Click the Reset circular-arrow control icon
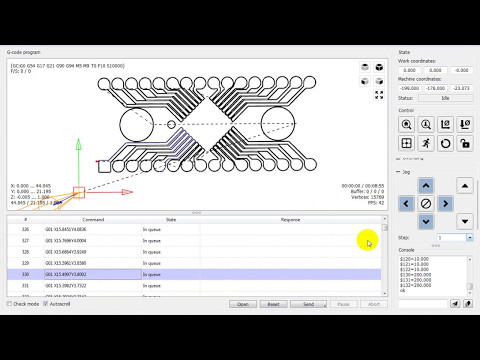The width and height of the screenshot is (480, 360). [x=446, y=144]
